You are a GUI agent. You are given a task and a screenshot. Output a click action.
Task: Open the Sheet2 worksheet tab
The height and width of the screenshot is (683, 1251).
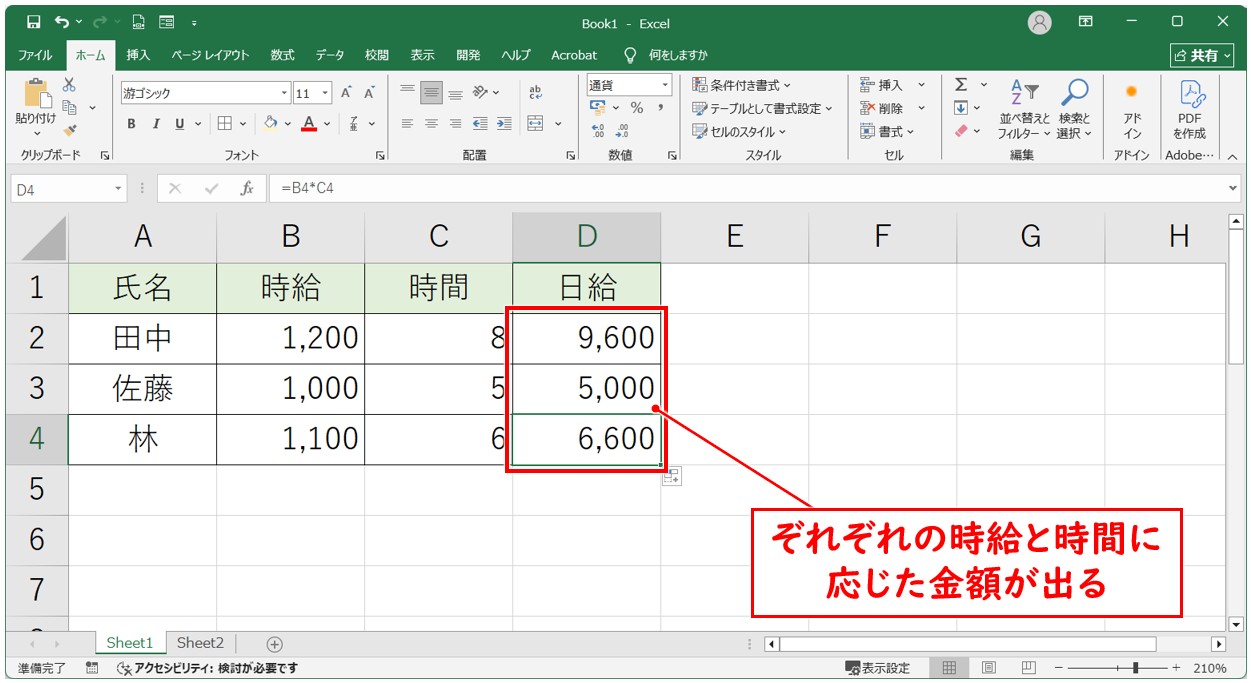[200, 643]
